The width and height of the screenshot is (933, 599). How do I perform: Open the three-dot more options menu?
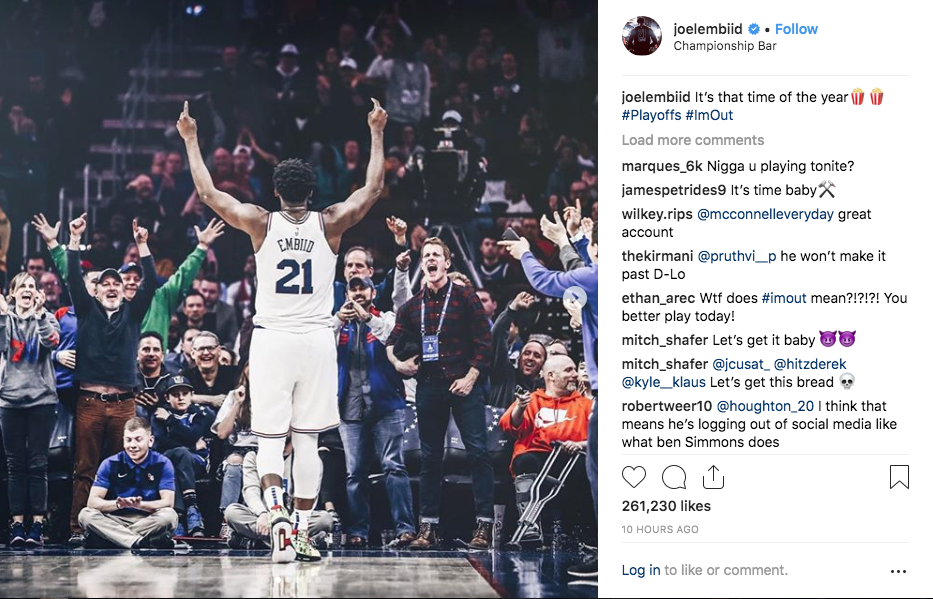tap(898, 571)
